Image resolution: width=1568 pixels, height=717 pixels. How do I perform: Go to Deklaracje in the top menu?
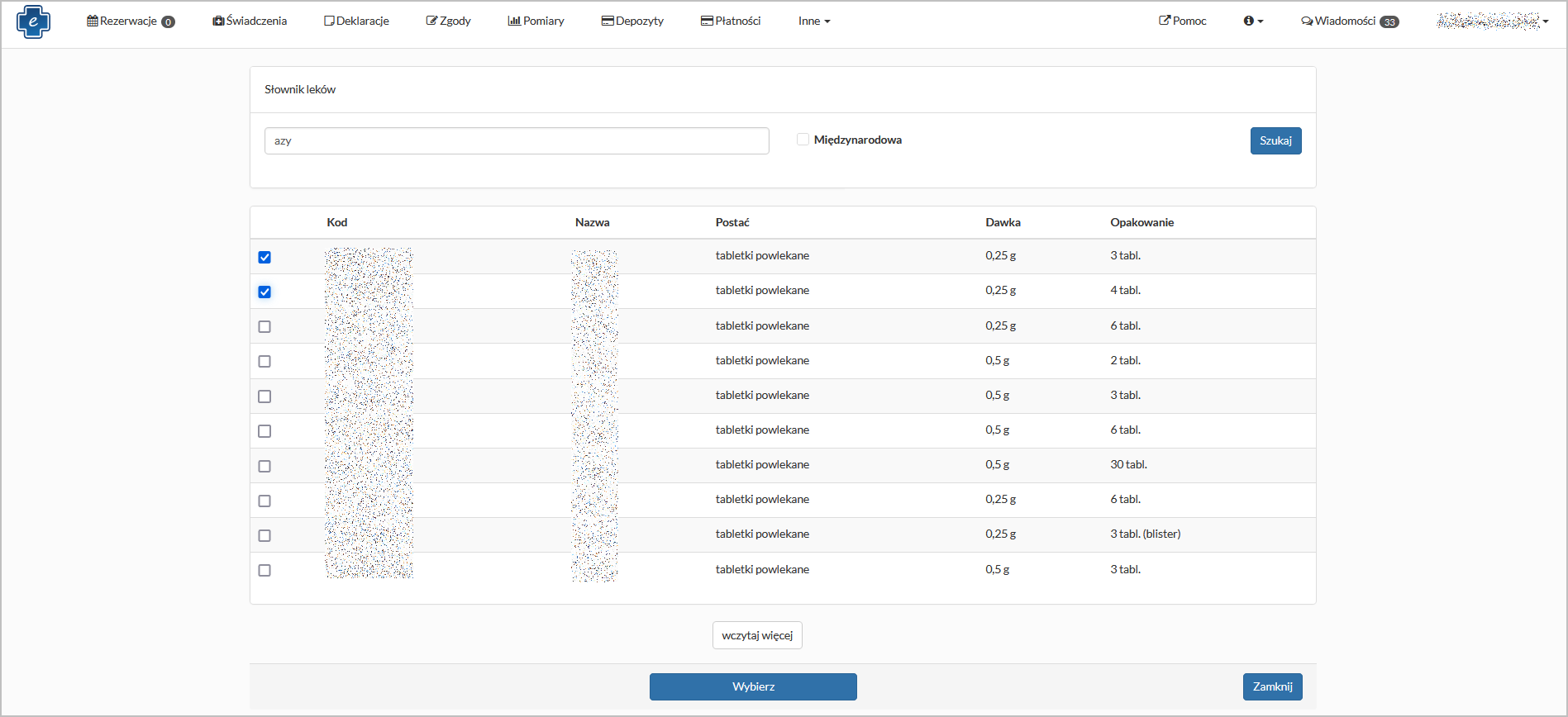click(357, 21)
